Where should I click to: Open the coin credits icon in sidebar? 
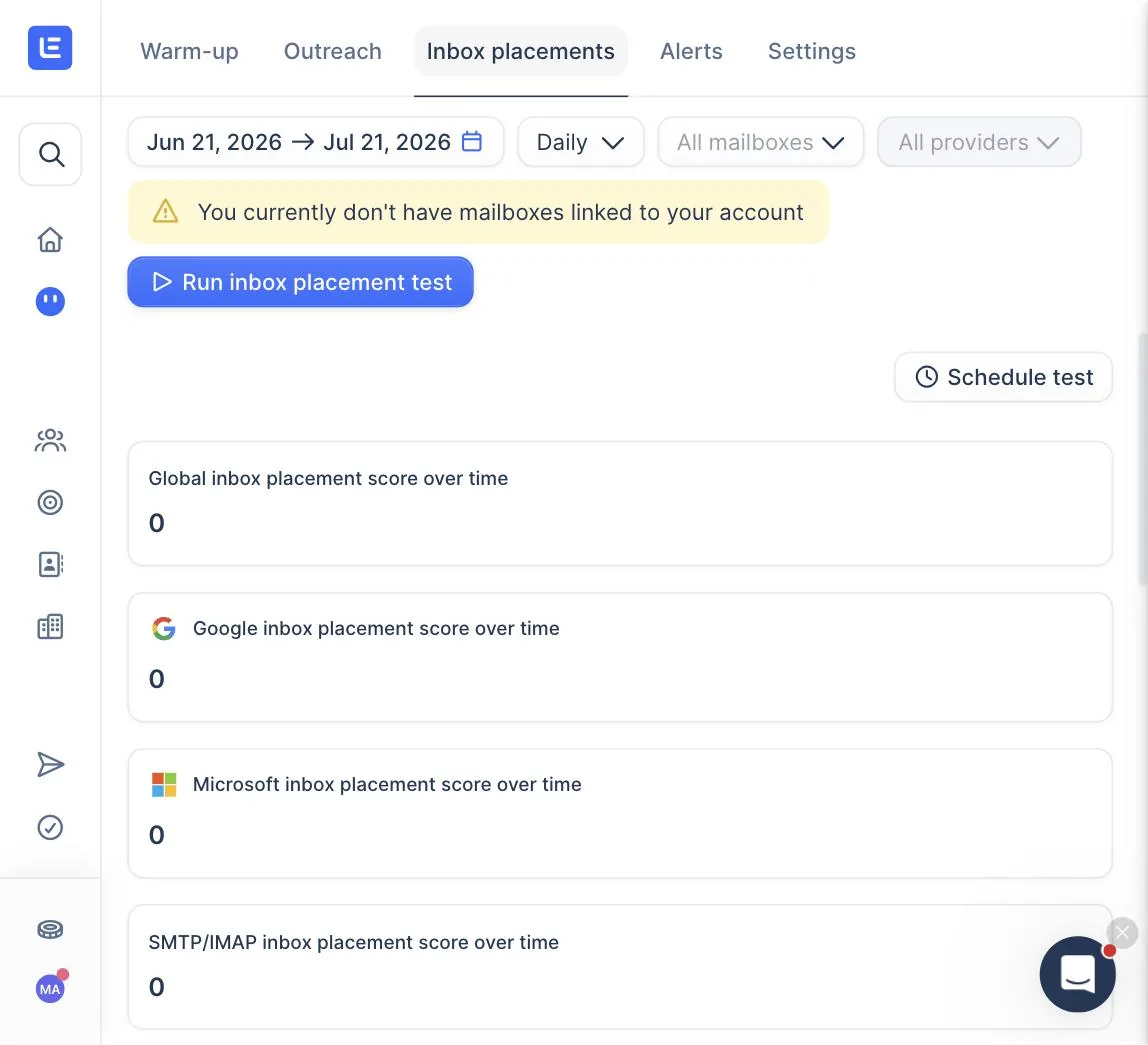click(x=51, y=929)
